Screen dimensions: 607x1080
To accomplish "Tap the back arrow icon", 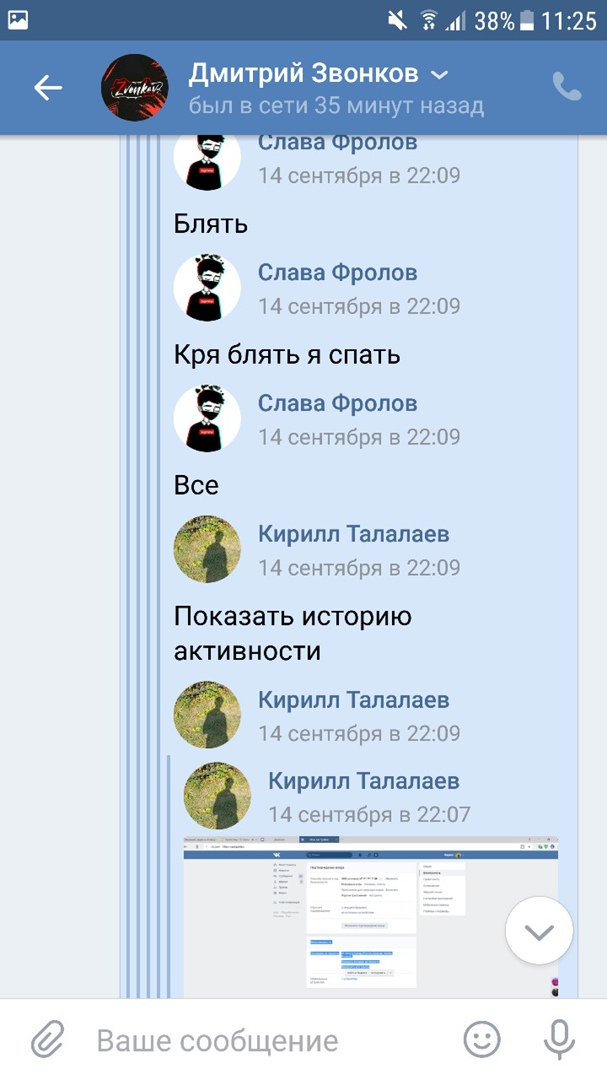I will point(48,87).
